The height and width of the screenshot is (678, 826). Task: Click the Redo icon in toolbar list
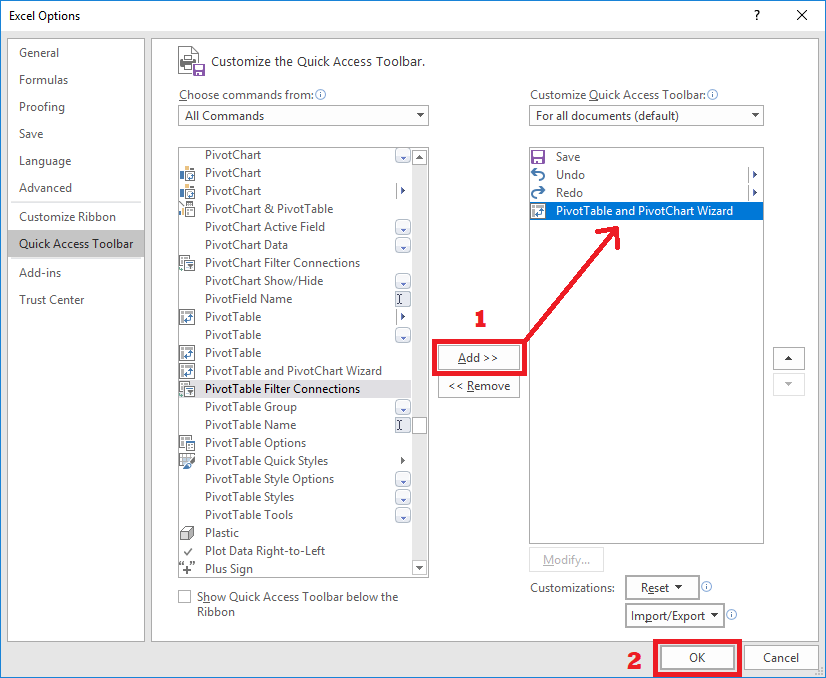coord(538,193)
